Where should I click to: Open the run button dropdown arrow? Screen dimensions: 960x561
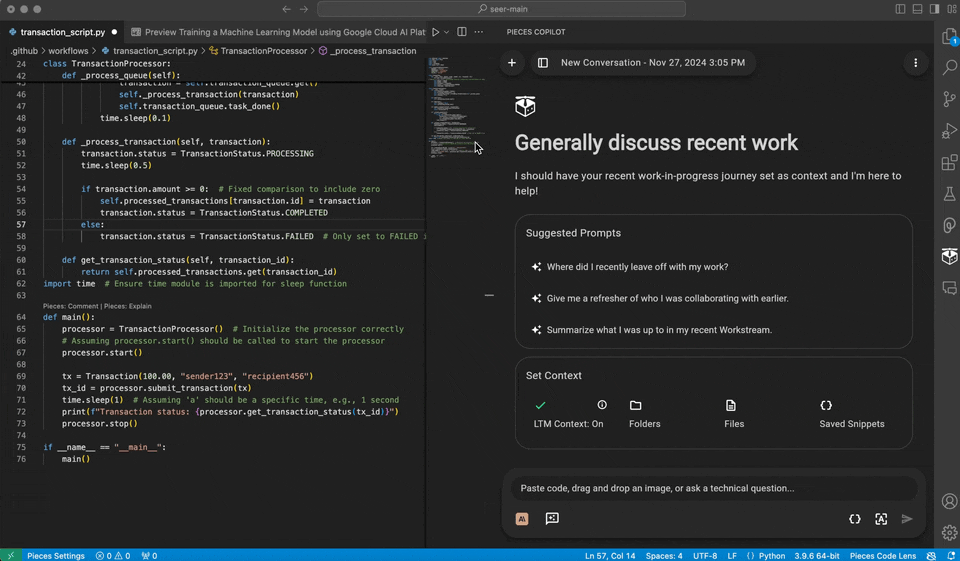pyautogui.click(x=446, y=32)
